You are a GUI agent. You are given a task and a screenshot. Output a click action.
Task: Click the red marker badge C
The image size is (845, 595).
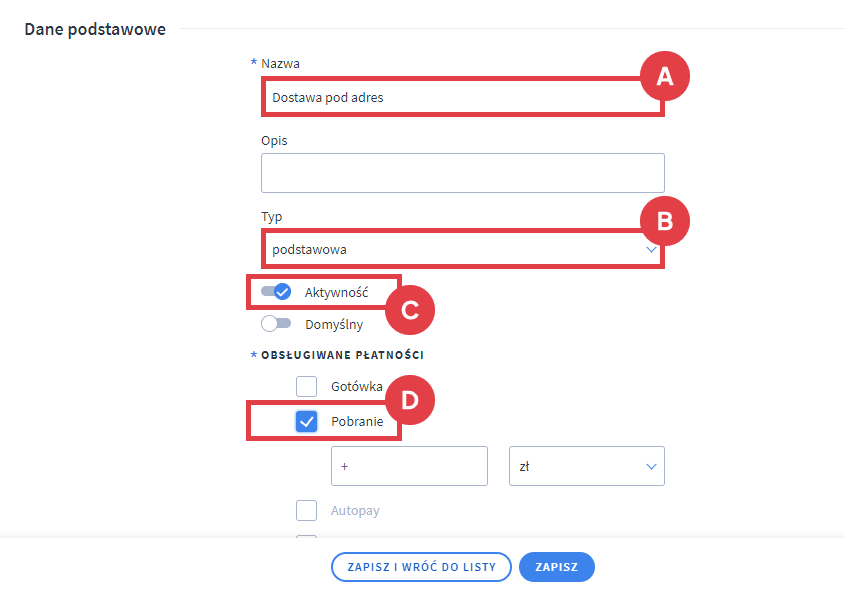tap(409, 309)
